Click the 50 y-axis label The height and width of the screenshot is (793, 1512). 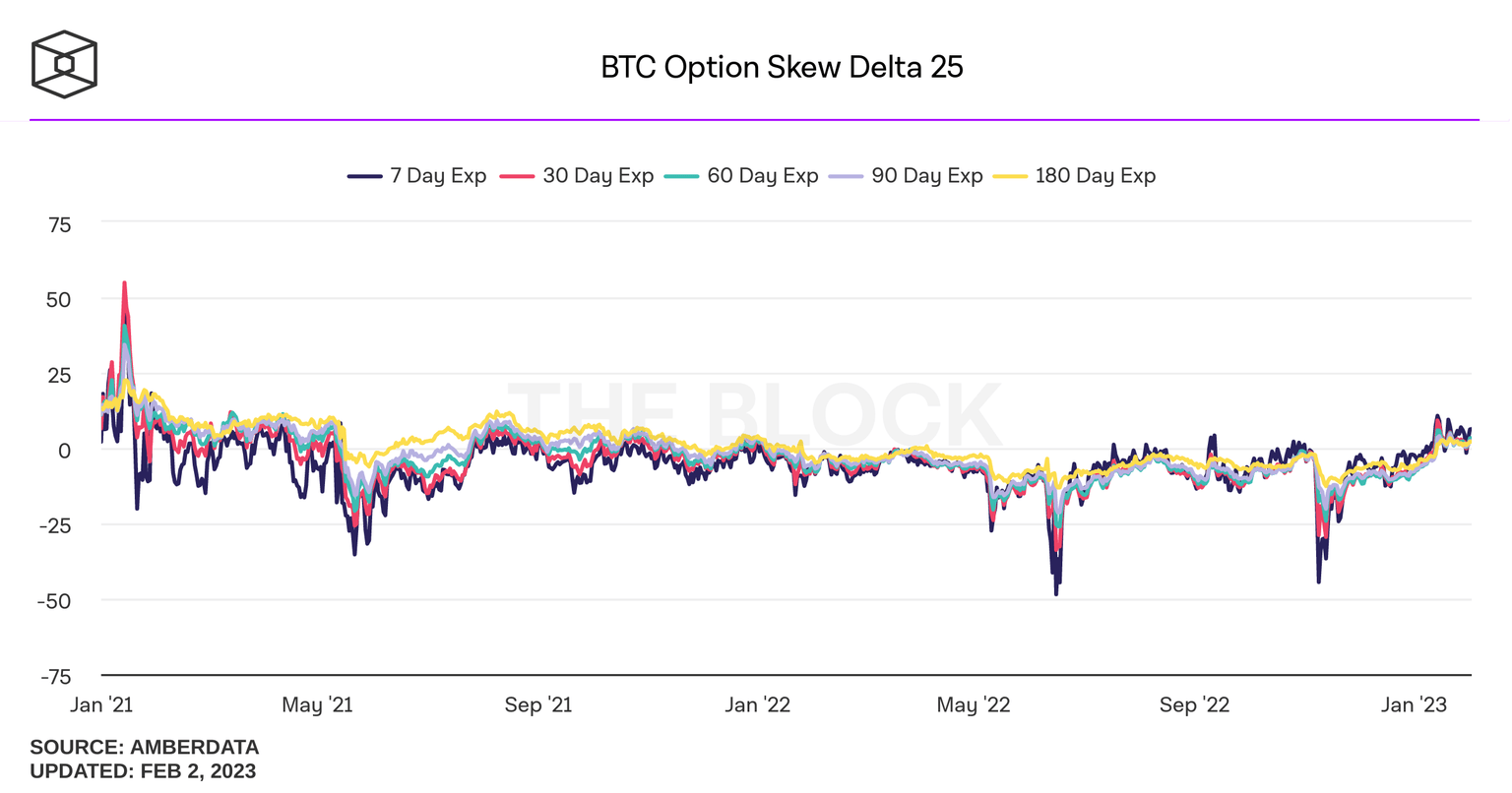(x=59, y=300)
